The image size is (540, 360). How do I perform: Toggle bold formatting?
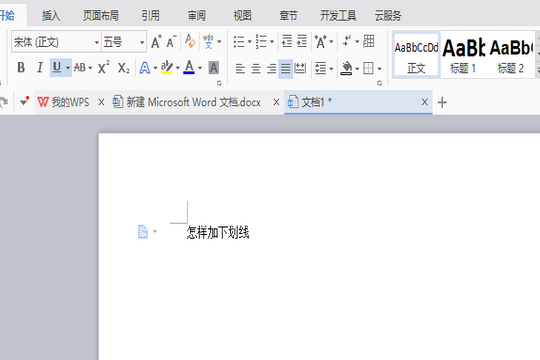pyautogui.click(x=21, y=68)
